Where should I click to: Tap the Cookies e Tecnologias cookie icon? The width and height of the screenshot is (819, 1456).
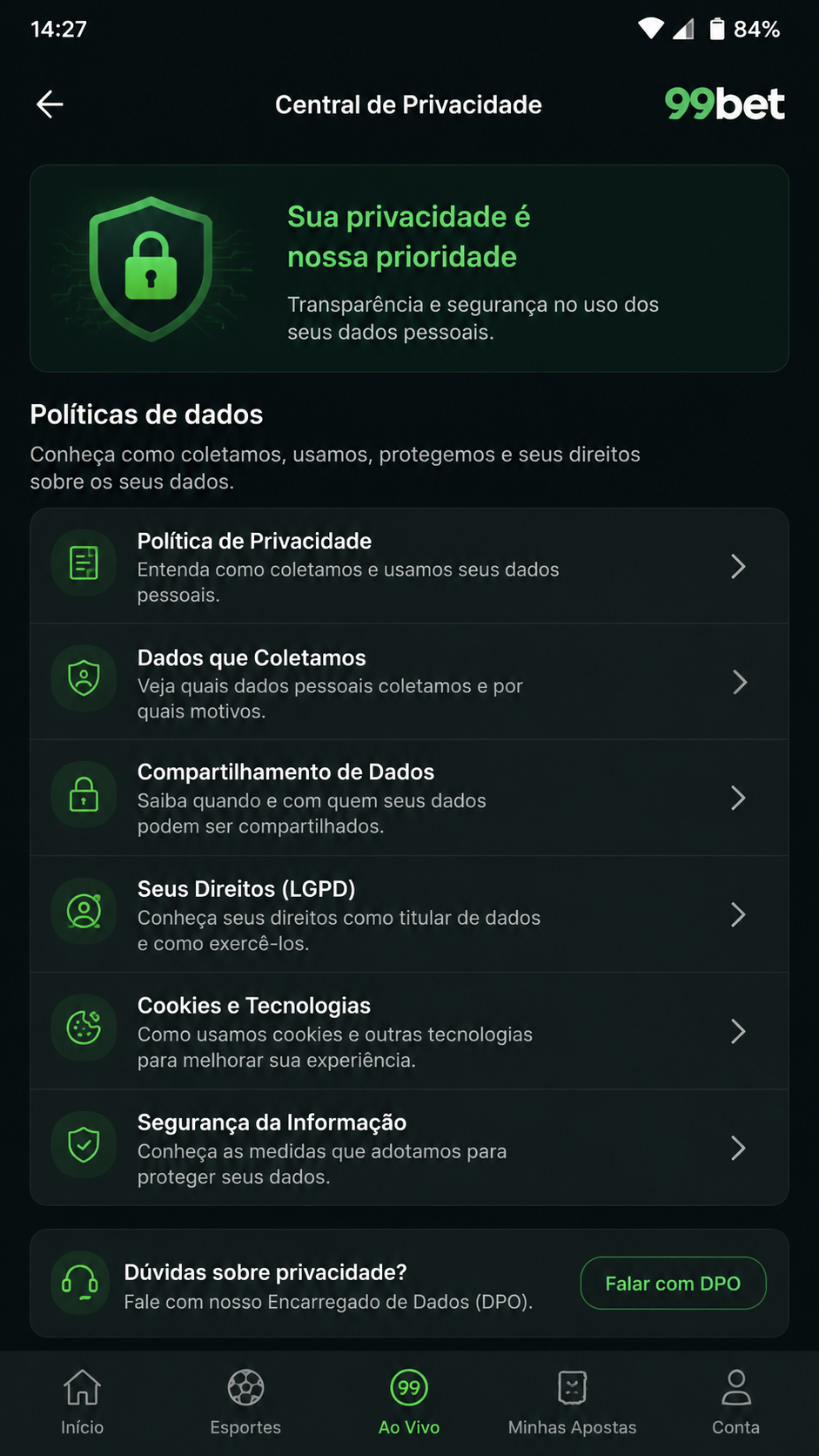pos(84,1028)
